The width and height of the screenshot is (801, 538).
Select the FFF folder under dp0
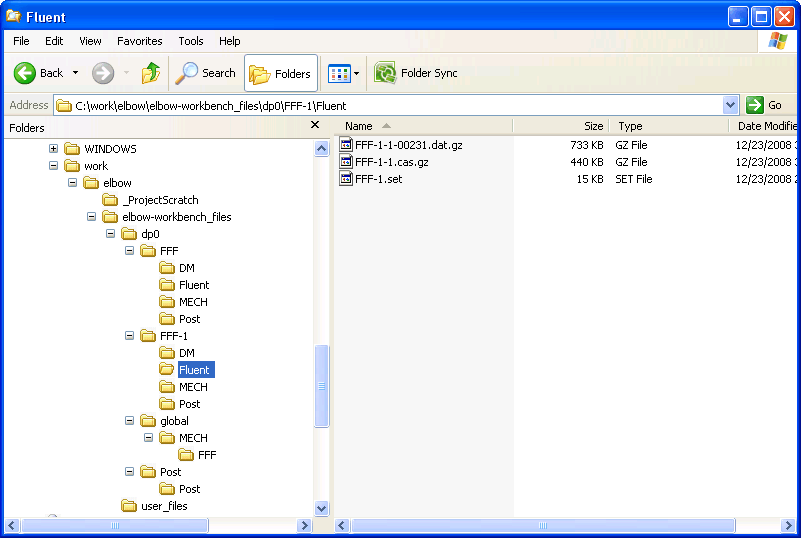pos(169,251)
